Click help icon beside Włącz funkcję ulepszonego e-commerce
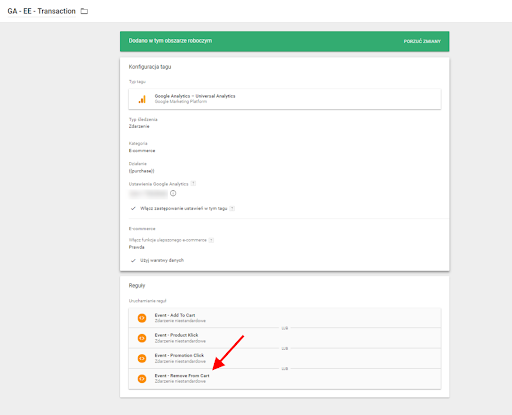512x415 pixels. coord(211,240)
